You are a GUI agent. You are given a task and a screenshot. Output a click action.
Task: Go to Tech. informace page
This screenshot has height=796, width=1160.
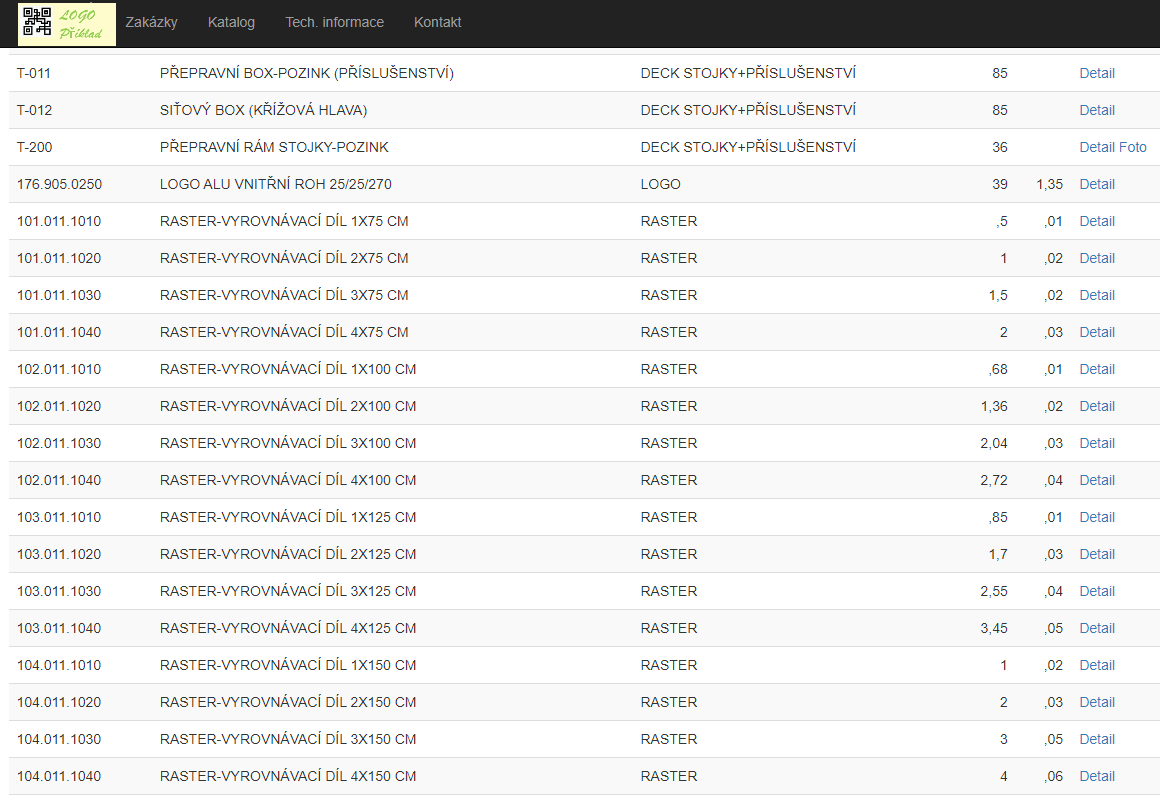pyautogui.click(x=334, y=22)
